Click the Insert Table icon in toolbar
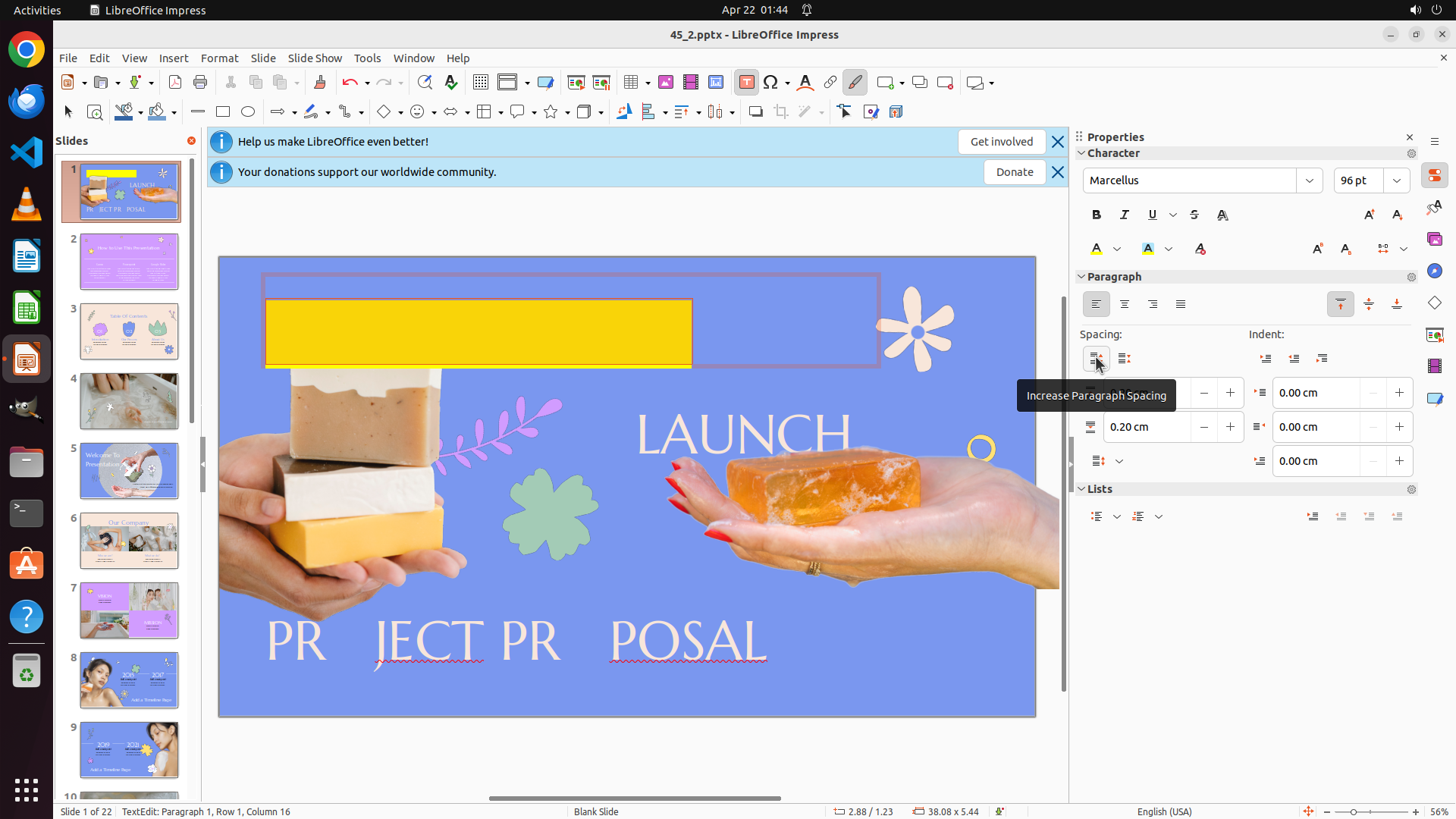The width and height of the screenshot is (1456, 819). tap(630, 83)
